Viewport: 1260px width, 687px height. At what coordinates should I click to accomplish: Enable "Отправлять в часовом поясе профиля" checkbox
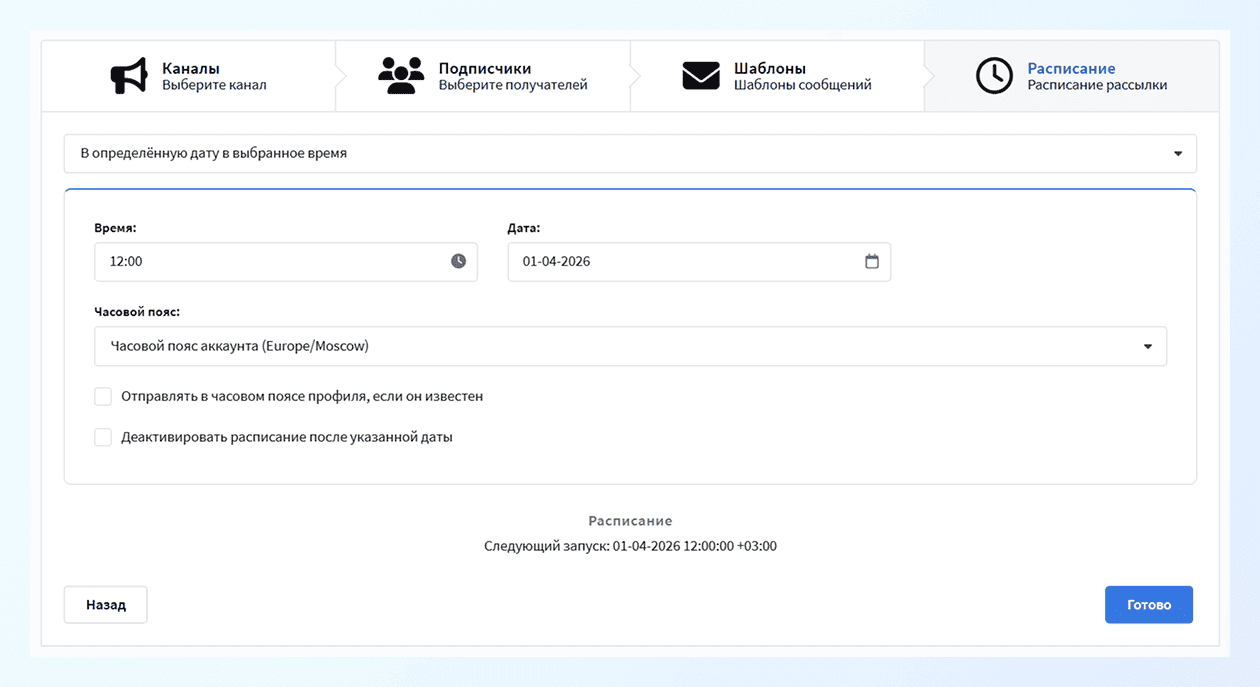[103, 397]
